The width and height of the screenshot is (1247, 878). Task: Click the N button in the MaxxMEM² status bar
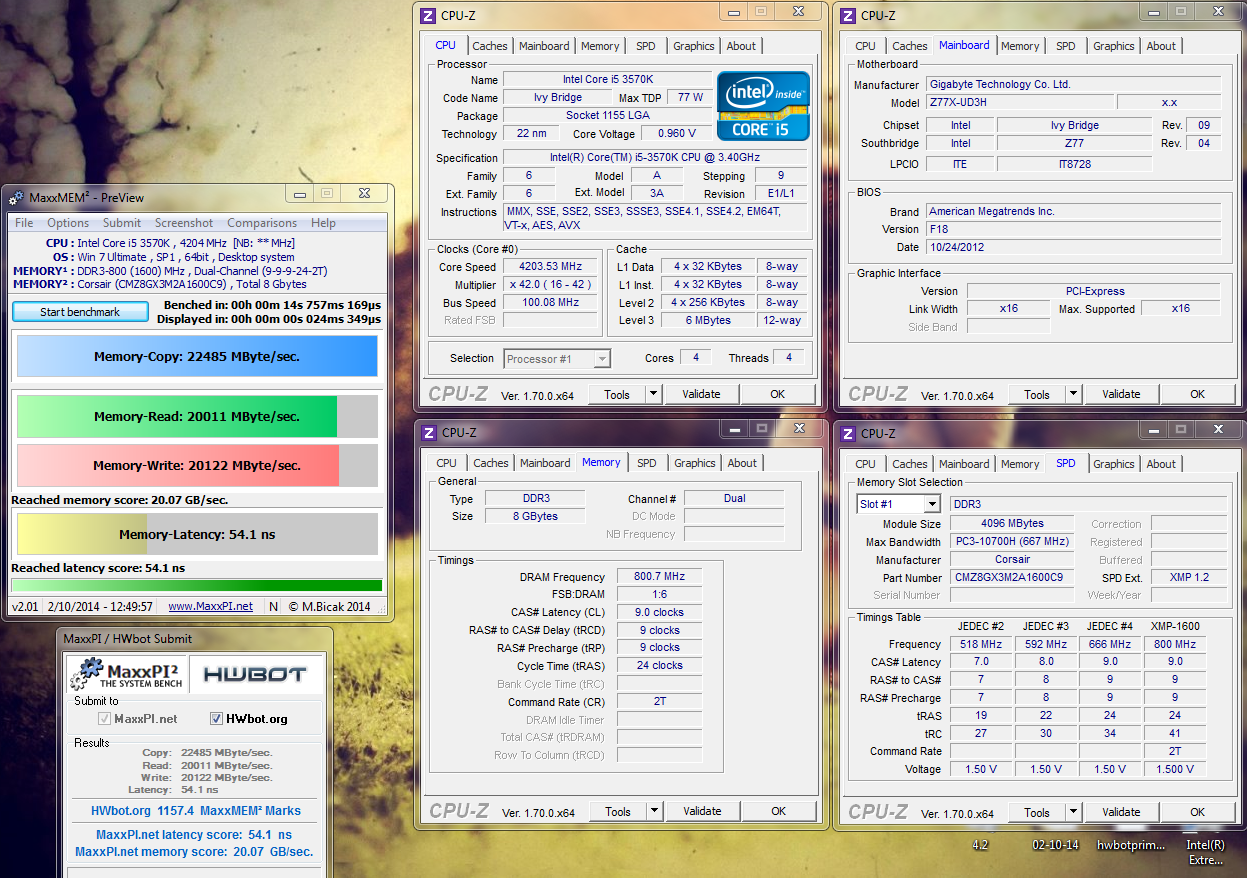click(273, 606)
